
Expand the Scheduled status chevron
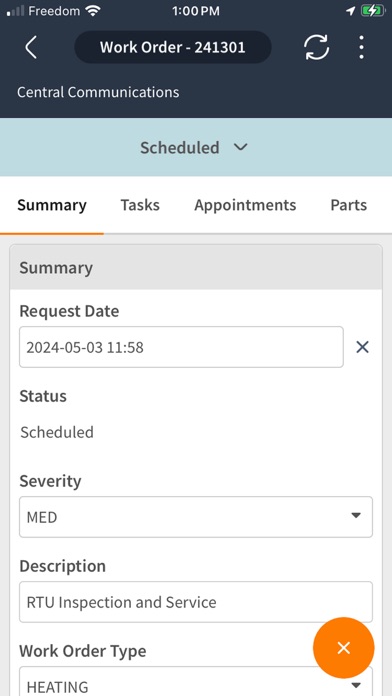[x=241, y=147]
